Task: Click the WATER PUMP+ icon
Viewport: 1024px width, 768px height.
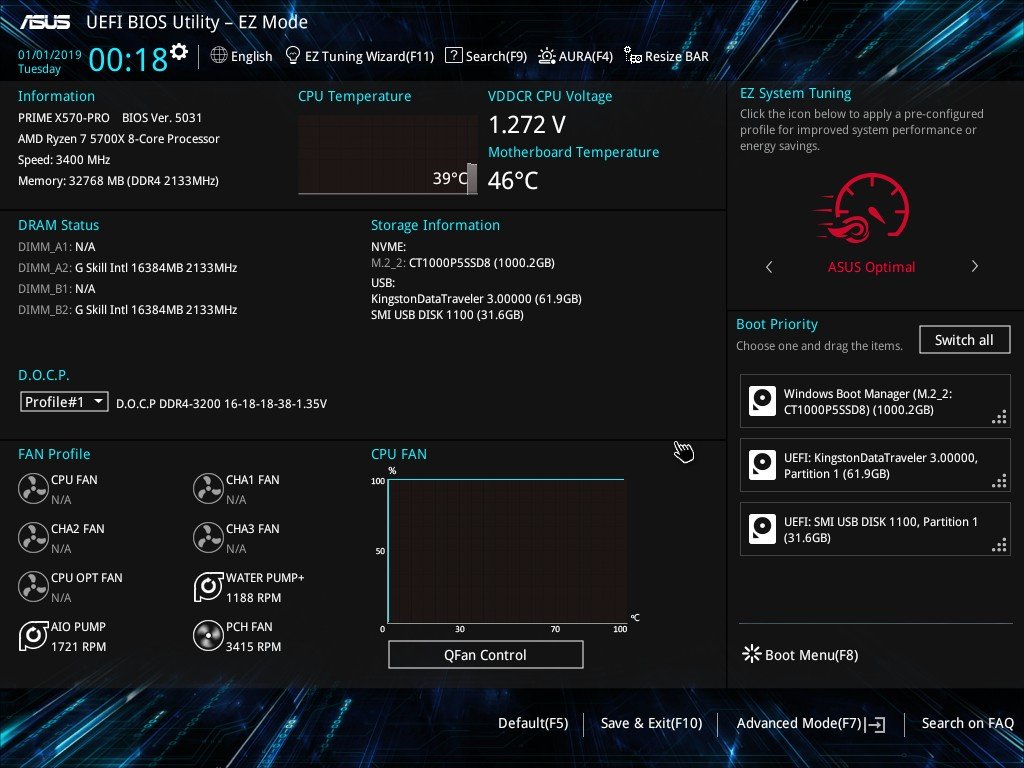Action: (x=208, y=587)
